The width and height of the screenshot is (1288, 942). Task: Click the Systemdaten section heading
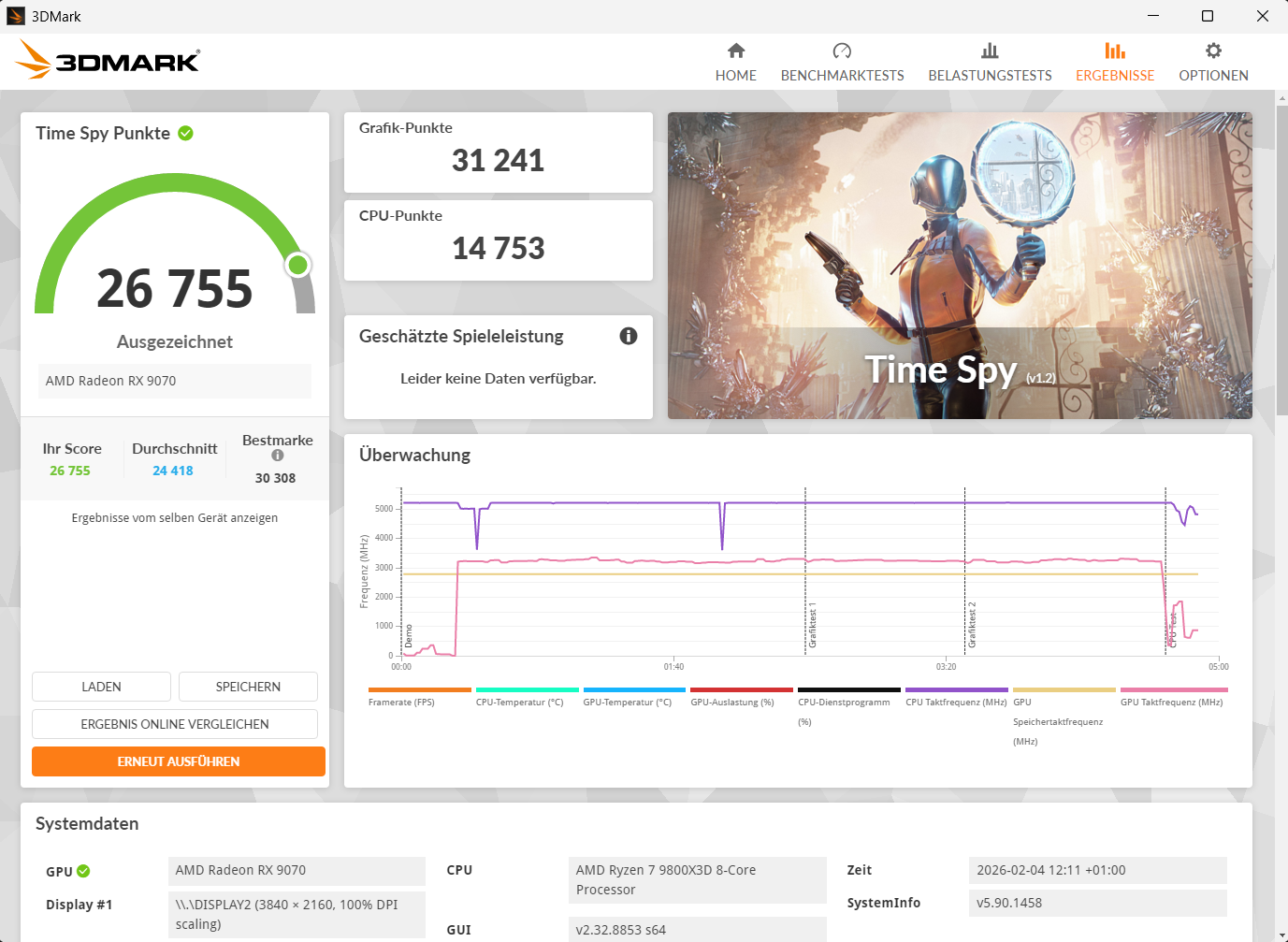click(x=87, y=824)
